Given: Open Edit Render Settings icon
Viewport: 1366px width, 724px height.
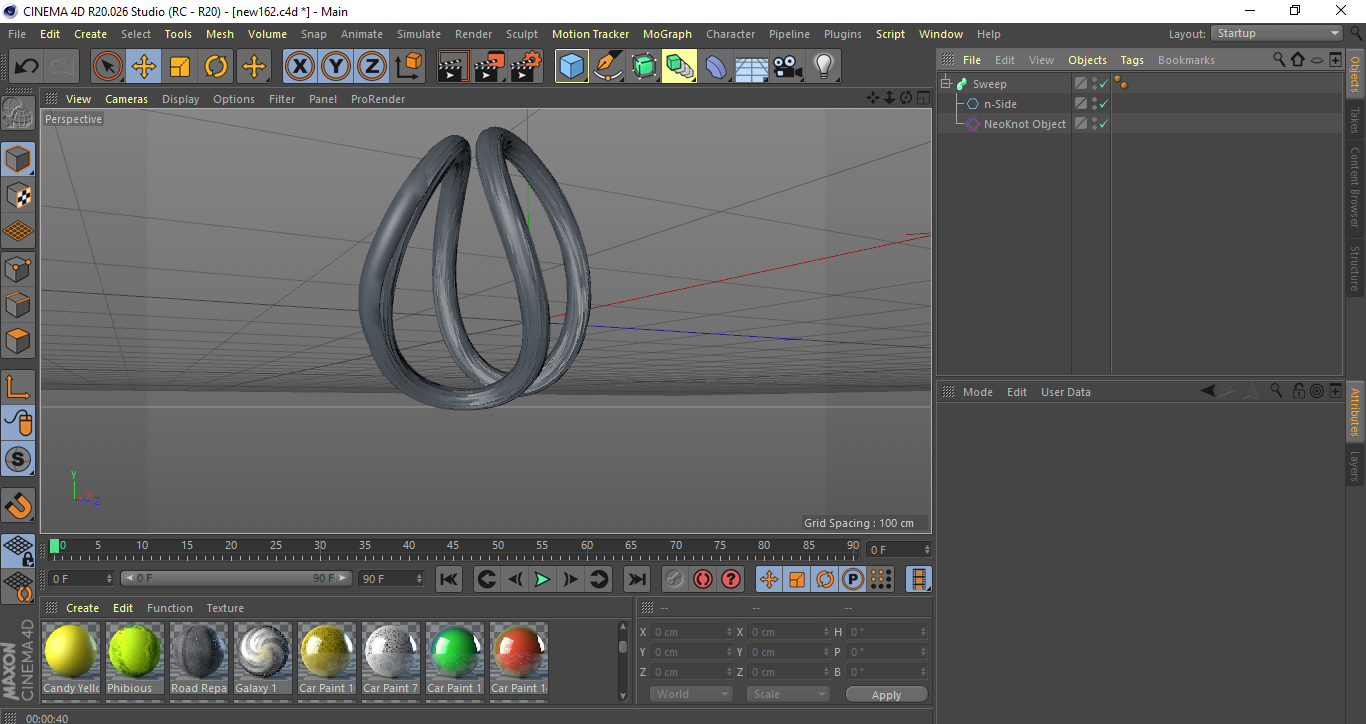Looking at the screenshot, I should (526, 67).
